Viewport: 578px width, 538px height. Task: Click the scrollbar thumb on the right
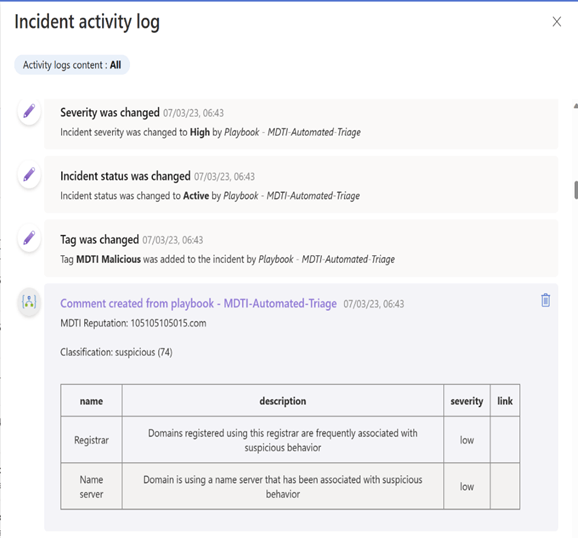click(576, 190)
